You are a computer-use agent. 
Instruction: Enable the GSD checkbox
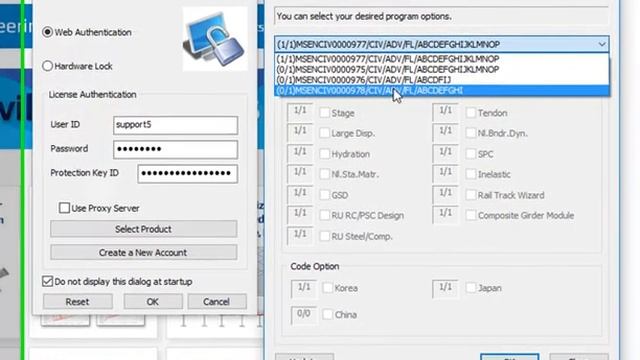coord(324,195)
